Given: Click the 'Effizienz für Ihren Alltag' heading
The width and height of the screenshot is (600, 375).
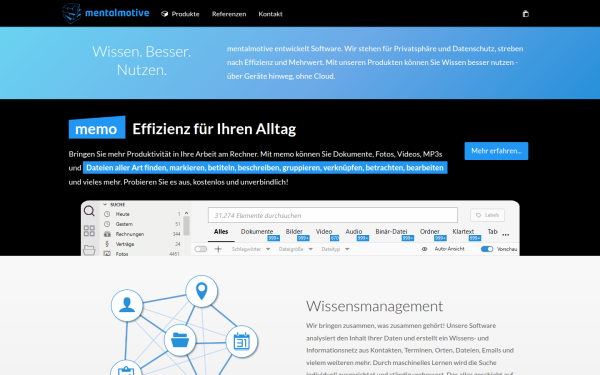Looking at the screenshot, I should point(214,129).
